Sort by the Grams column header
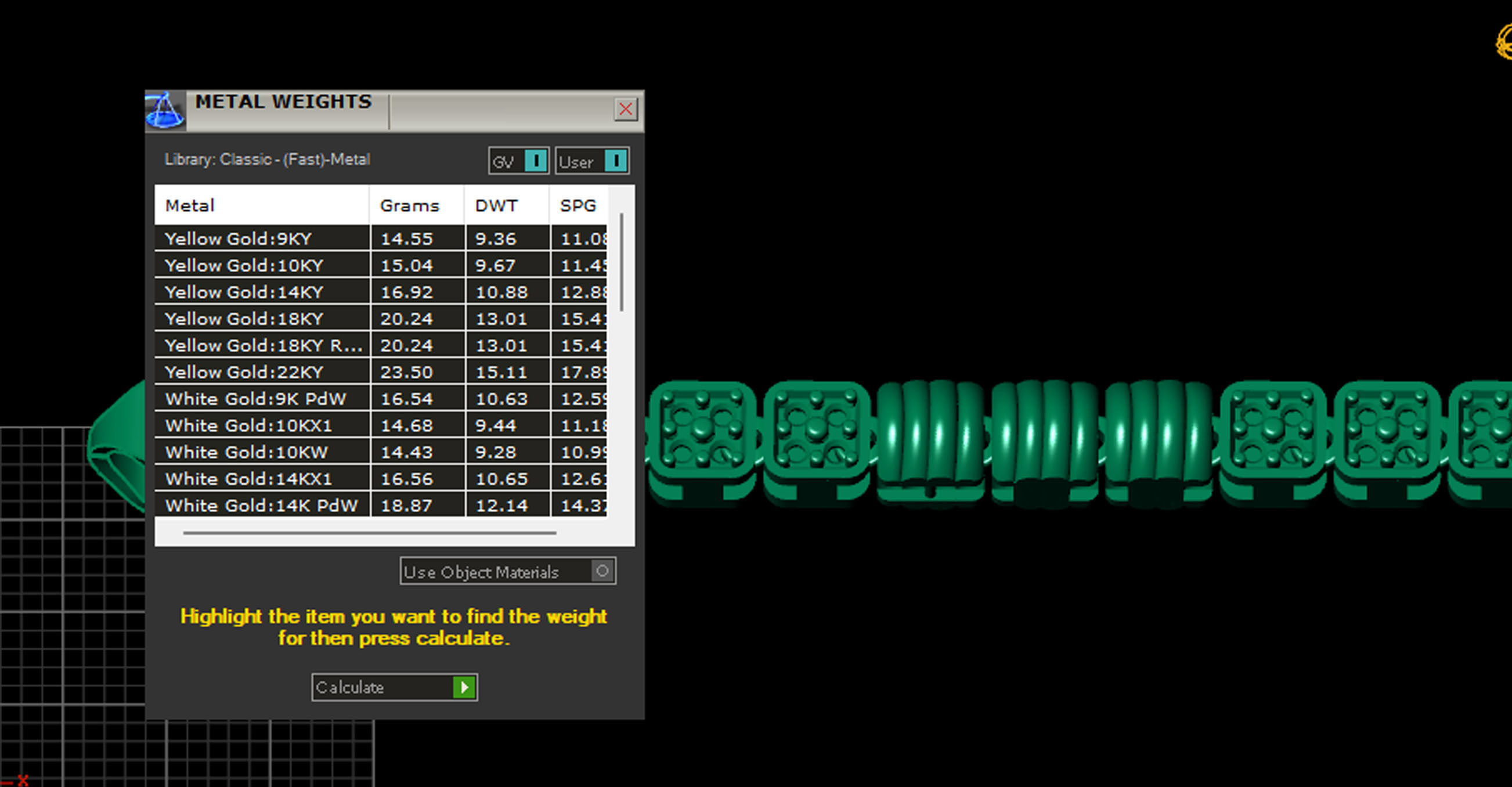The height and width of the screenshot is (787, 1512). 410,205
